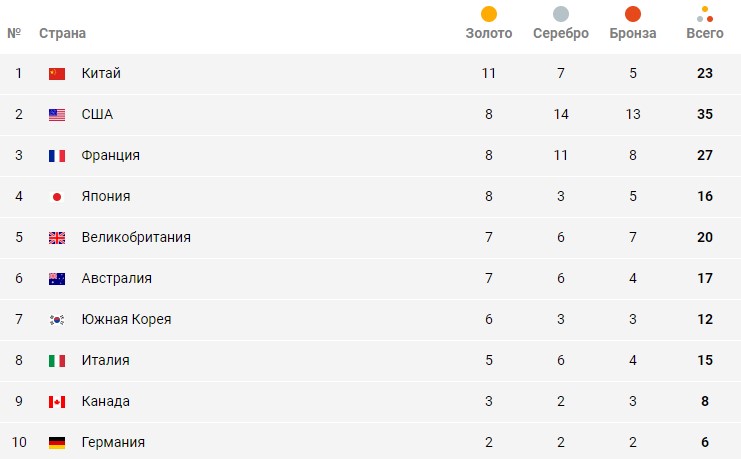Viewport: 741px width, 459px height.
Task: Click the France flag icon
Action: (x=57, y=155)
